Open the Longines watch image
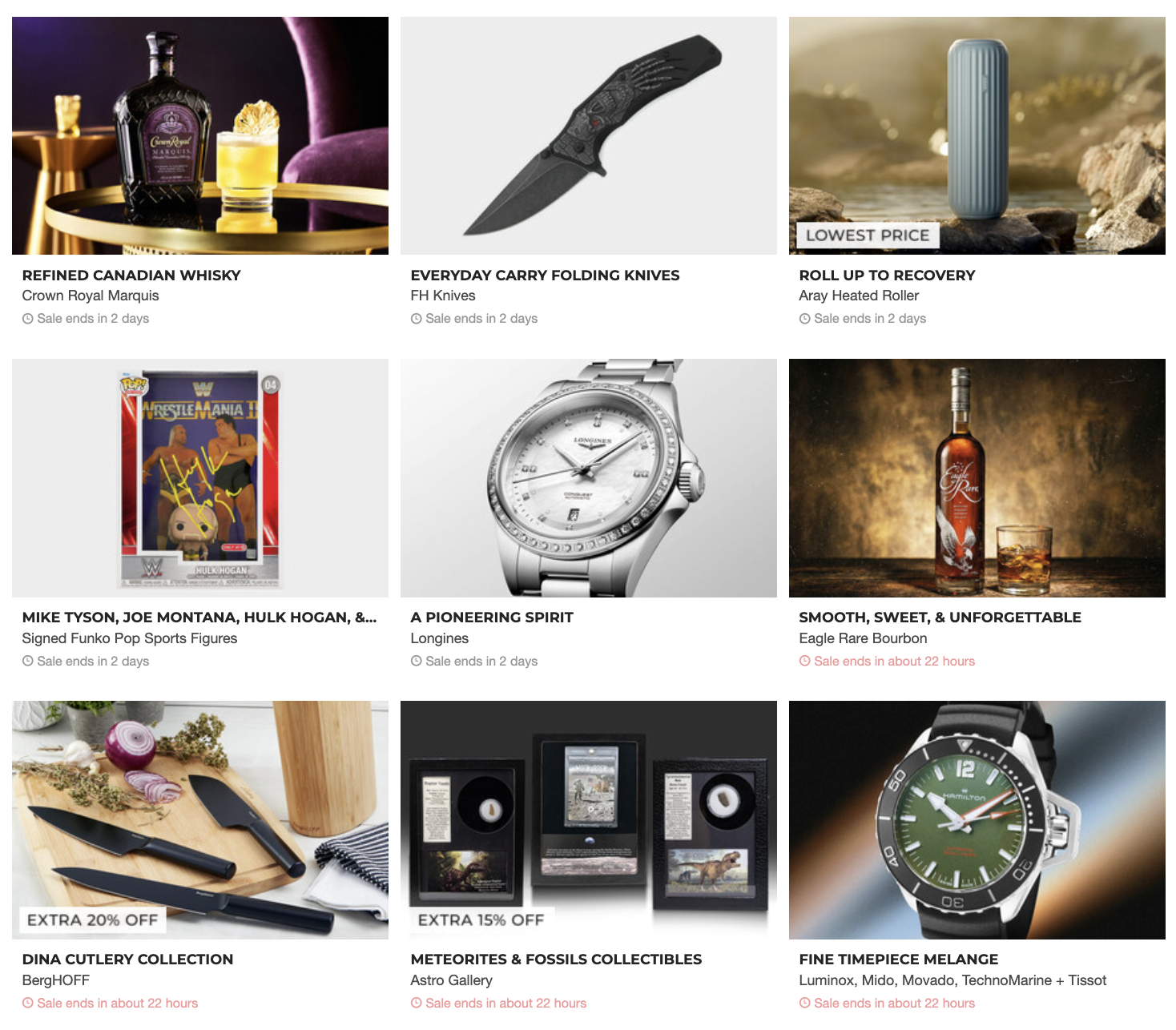Screen dimensions: 1176x1030 (589, 478)
